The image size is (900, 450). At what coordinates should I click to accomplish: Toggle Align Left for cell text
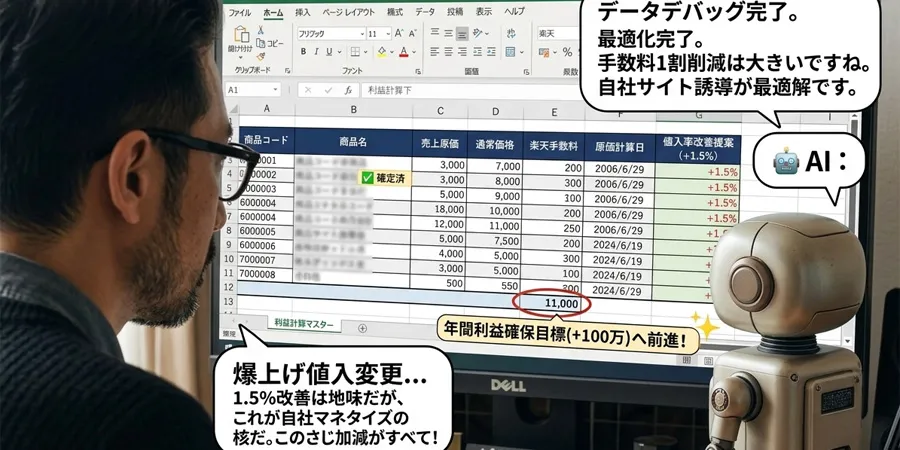tap(435, 52)
